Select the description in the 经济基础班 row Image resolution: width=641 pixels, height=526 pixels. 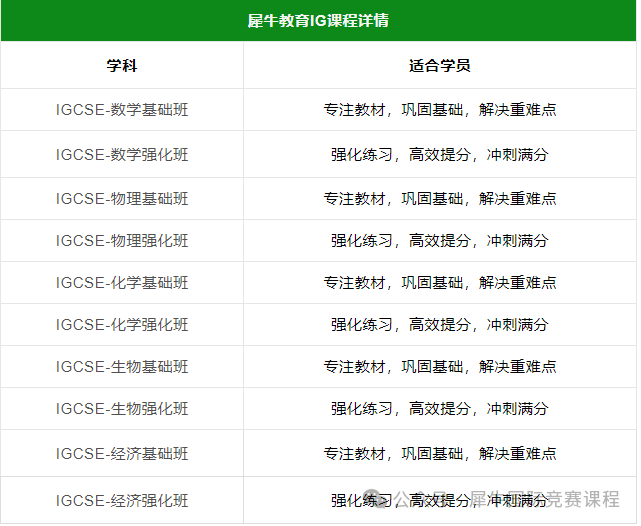pos(440,454)
